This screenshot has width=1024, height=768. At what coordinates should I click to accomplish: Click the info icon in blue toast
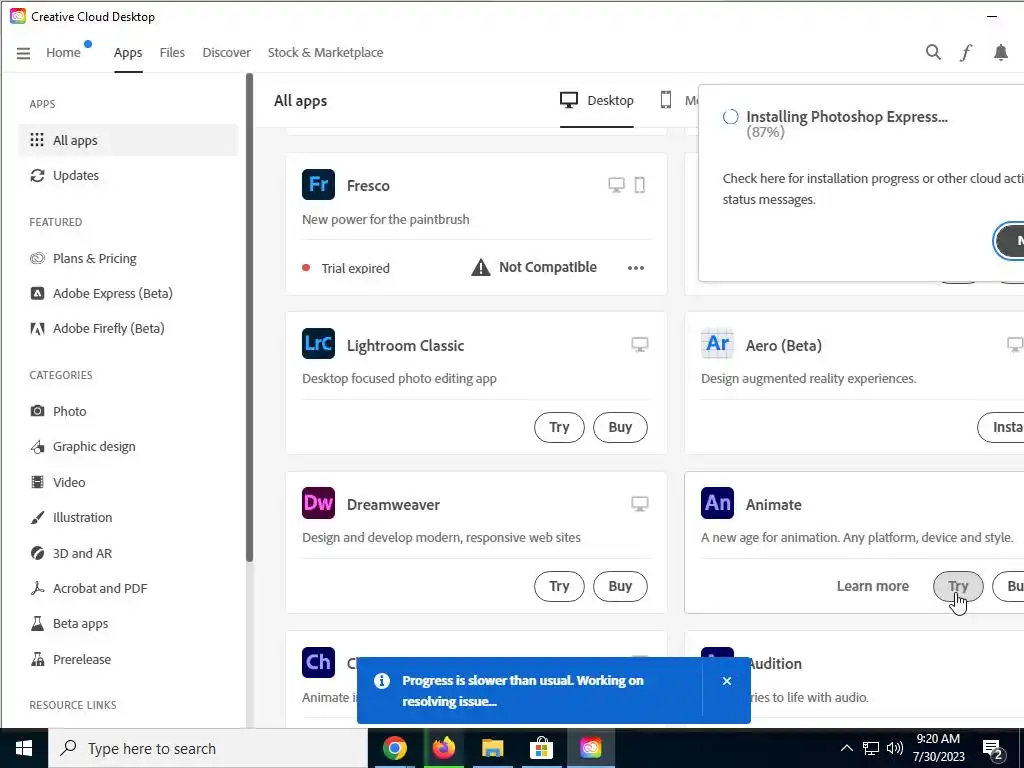pyautogui.click(x=382, y=681)
